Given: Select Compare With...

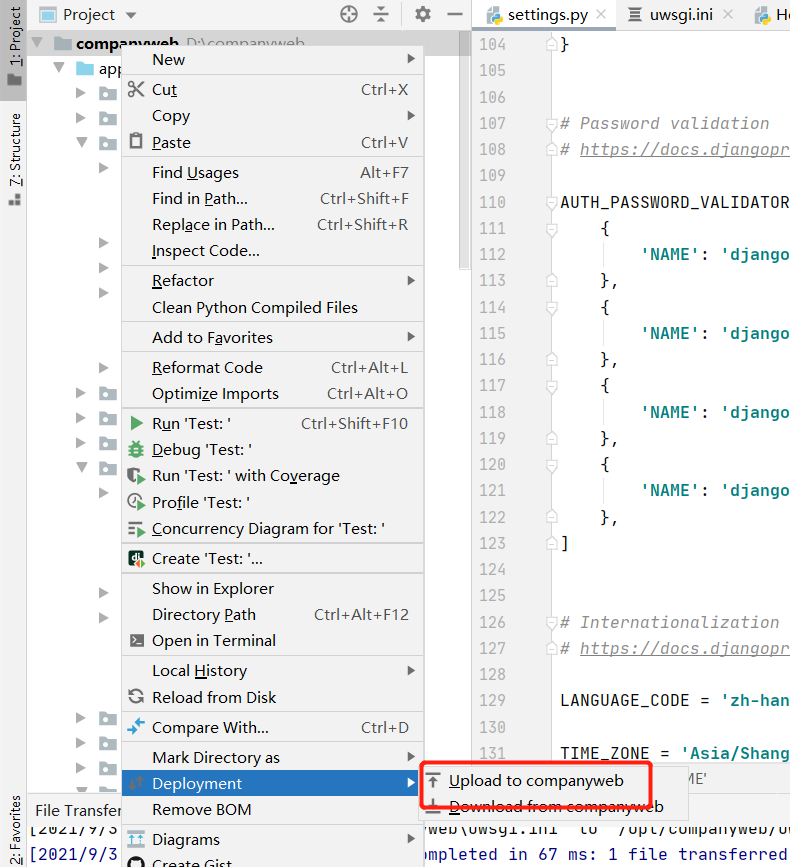Looking at the screenshot, I should click(273, 728).
